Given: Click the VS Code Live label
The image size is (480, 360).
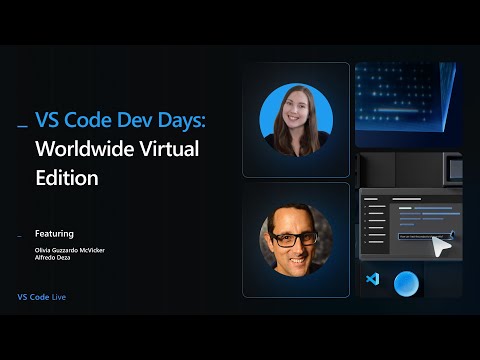Looking at the screenshot, I should click(42, 297).
